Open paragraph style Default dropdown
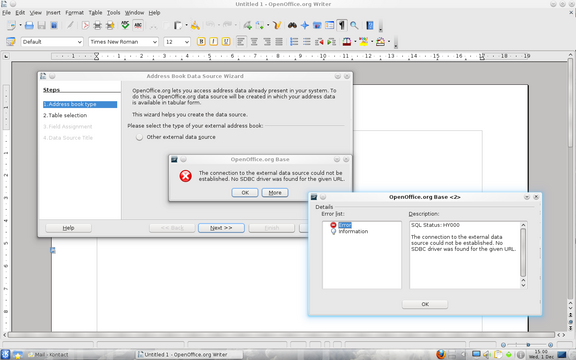The width and height of the screenshot is (576, 360). (80, 42)
